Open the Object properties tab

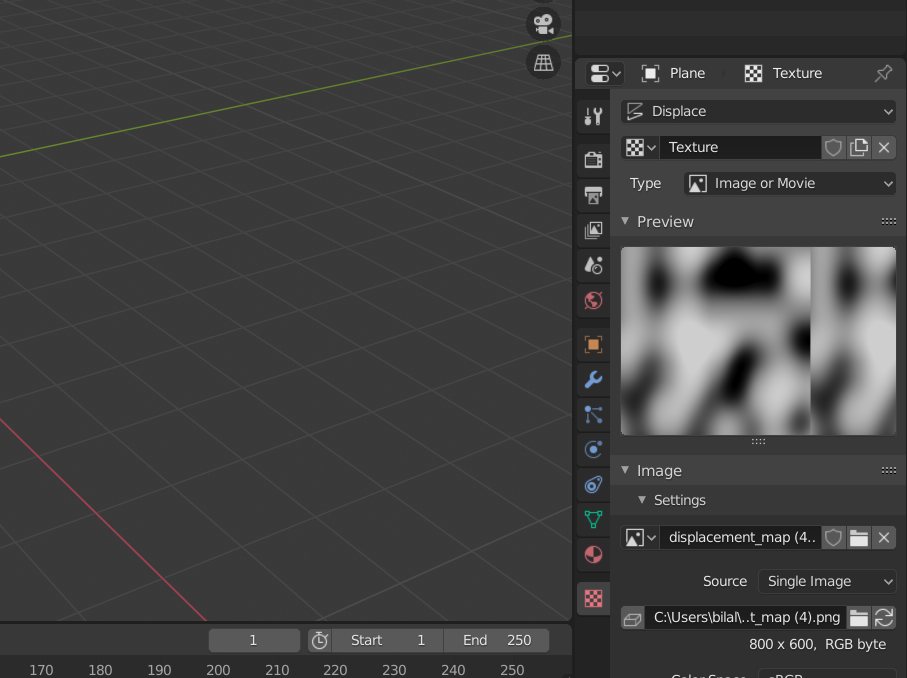[593, 344]
